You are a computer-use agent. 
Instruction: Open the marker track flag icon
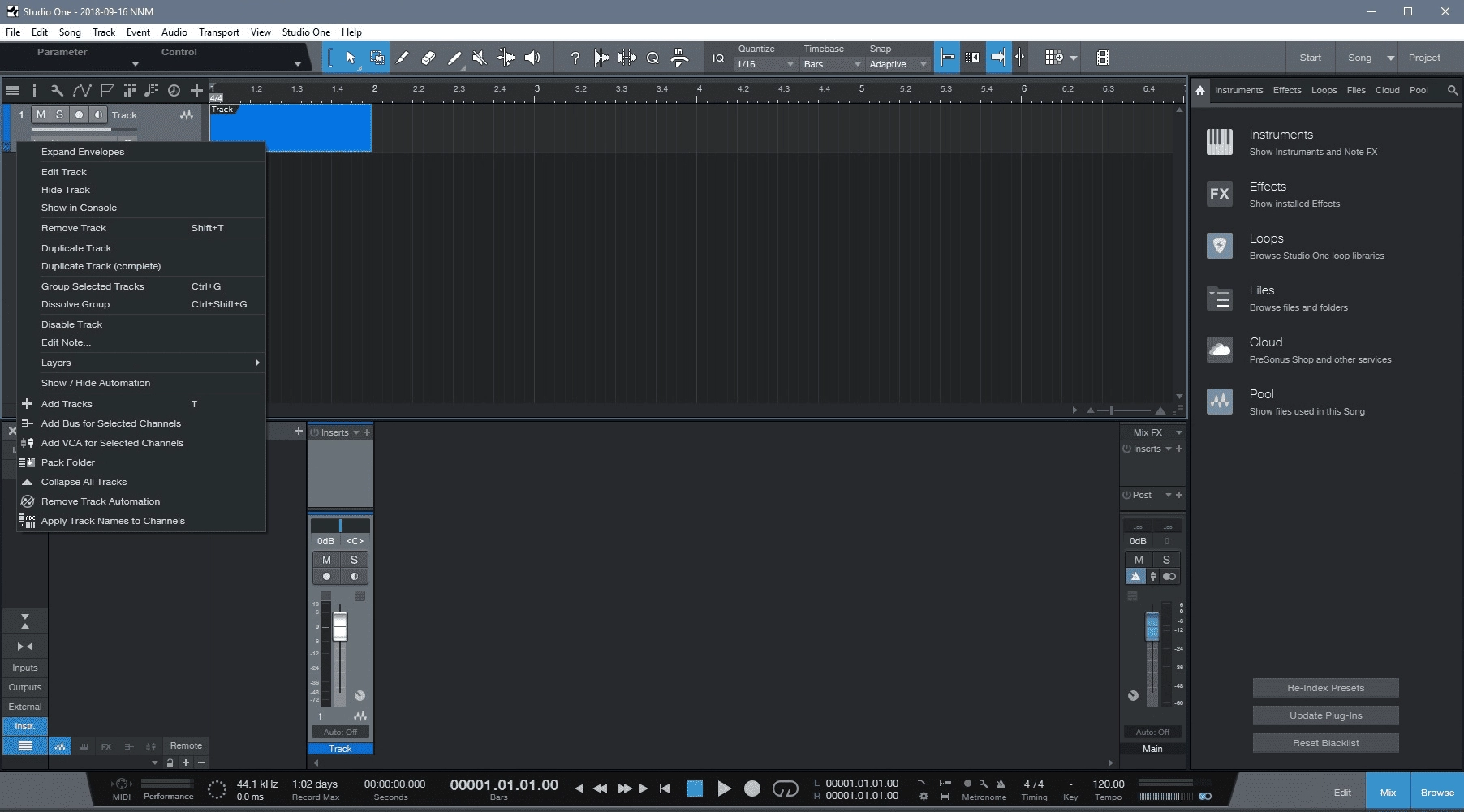(107, 90)
